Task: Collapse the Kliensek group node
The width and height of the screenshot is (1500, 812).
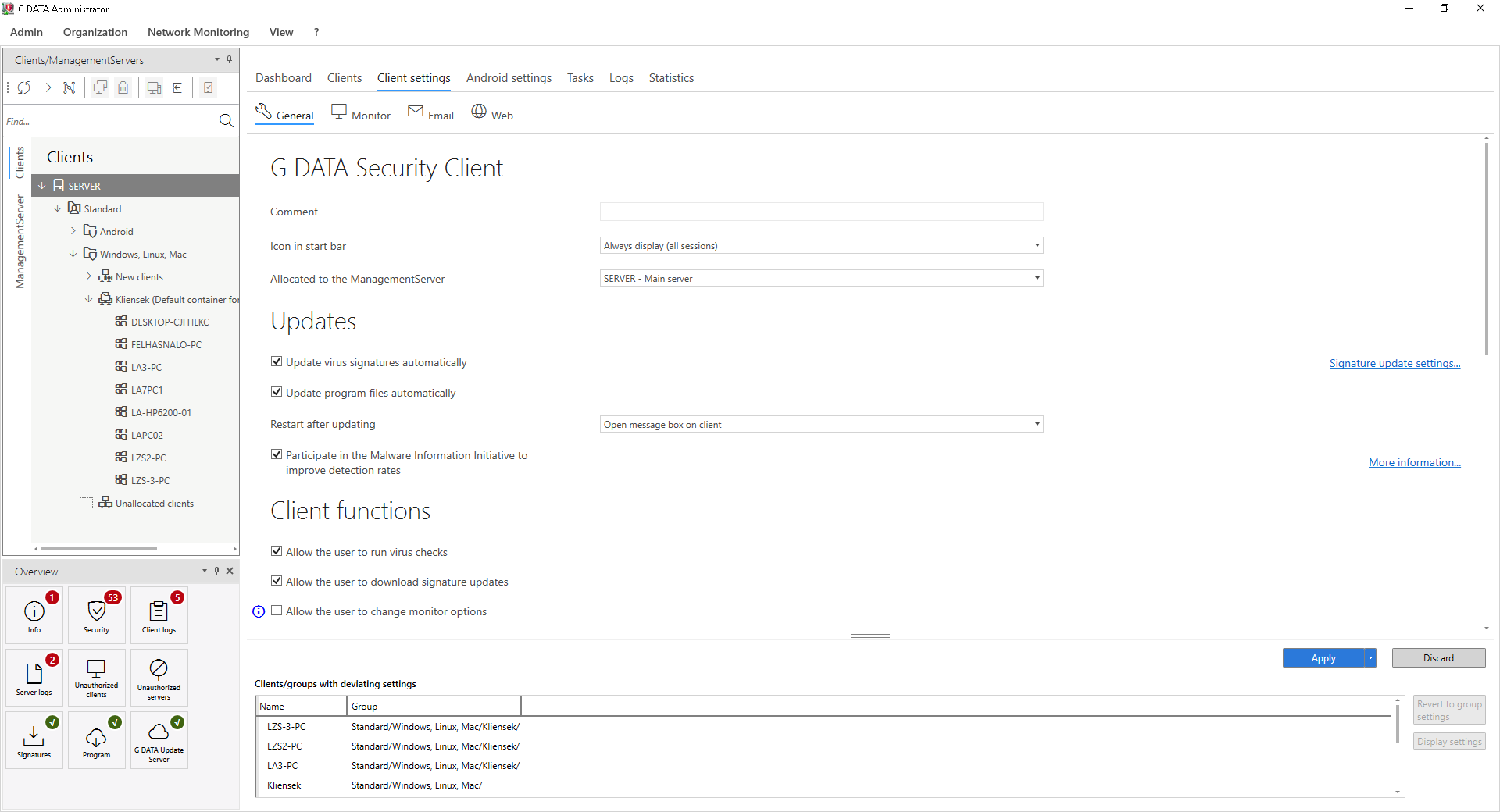Action: pyautogui.click(x=89, y=299)
